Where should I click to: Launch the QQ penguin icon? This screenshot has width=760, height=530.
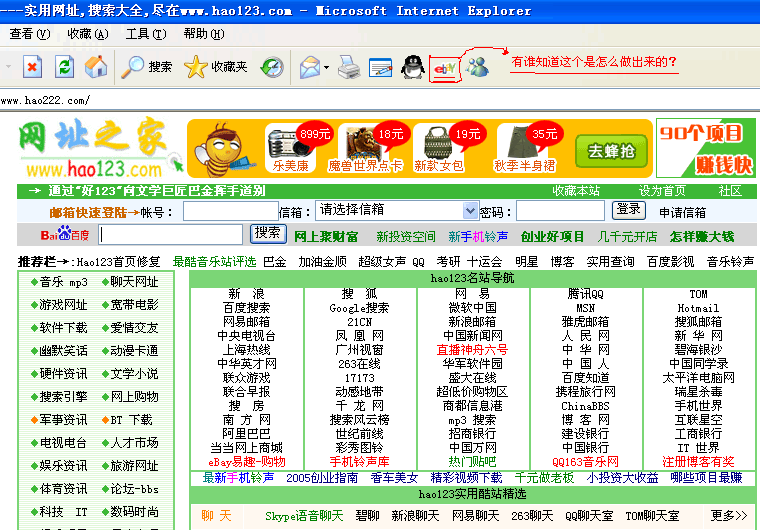(x=412, y=67)
